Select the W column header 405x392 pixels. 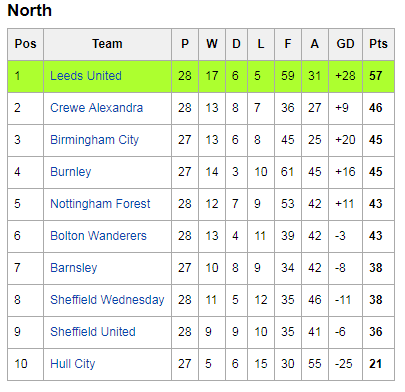pyautogui.click(x=212, y=44)
